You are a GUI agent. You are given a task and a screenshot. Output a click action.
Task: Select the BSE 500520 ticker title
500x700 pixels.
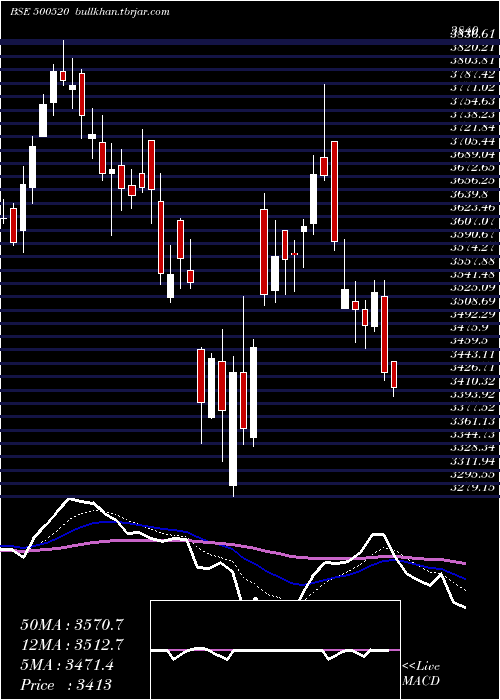(39, 12)
